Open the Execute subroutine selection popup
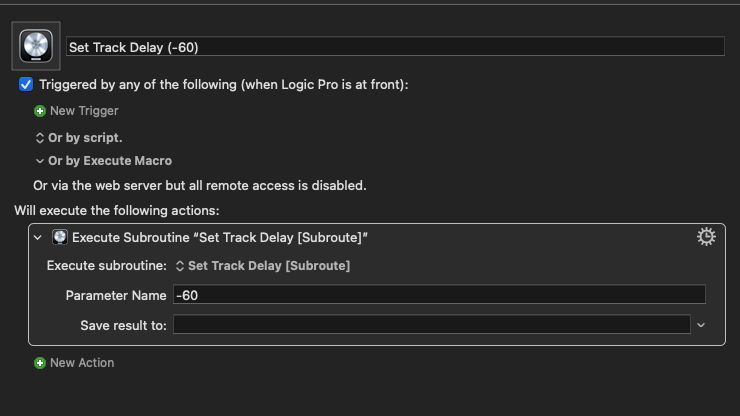The height and width of the screenshot is (416, 740). pyautogui.click(x=262, y=266)
